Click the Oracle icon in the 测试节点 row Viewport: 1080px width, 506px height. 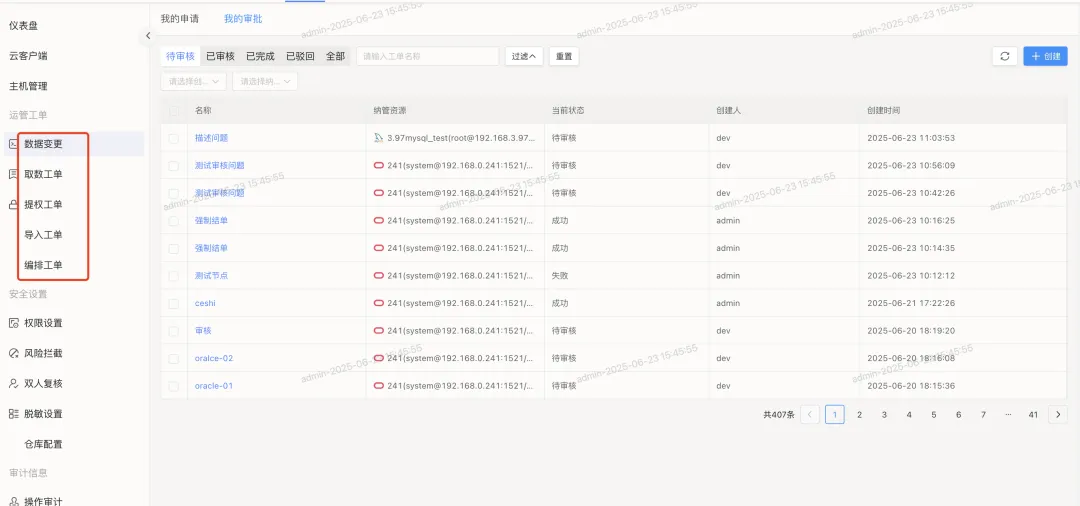pyautogui.click(x=378, y=275)
